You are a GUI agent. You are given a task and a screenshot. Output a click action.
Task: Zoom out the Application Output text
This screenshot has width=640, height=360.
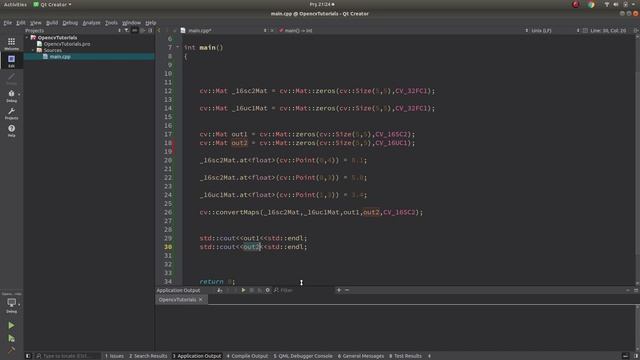(347, 290)
